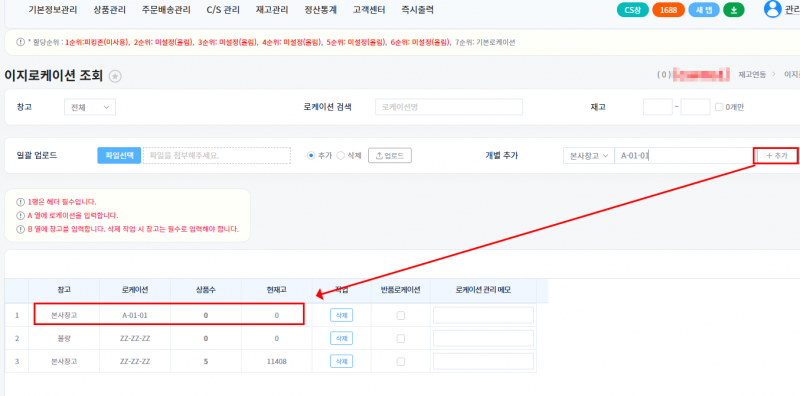800x396 pixels.
Task: Click the blue 새 탭 button
Action: pyautogui.click(x=704, y=10)
